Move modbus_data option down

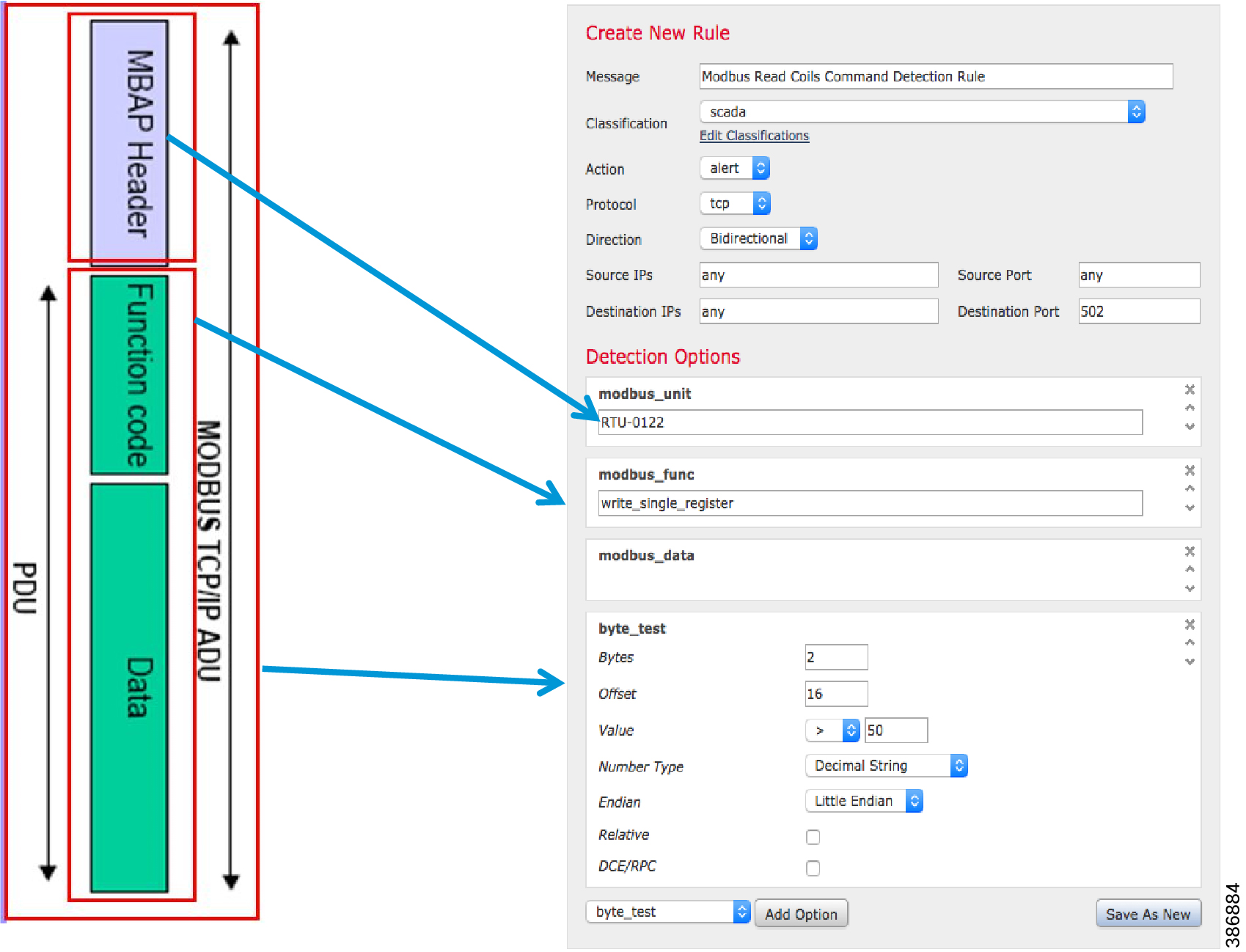pos(1190,588)
